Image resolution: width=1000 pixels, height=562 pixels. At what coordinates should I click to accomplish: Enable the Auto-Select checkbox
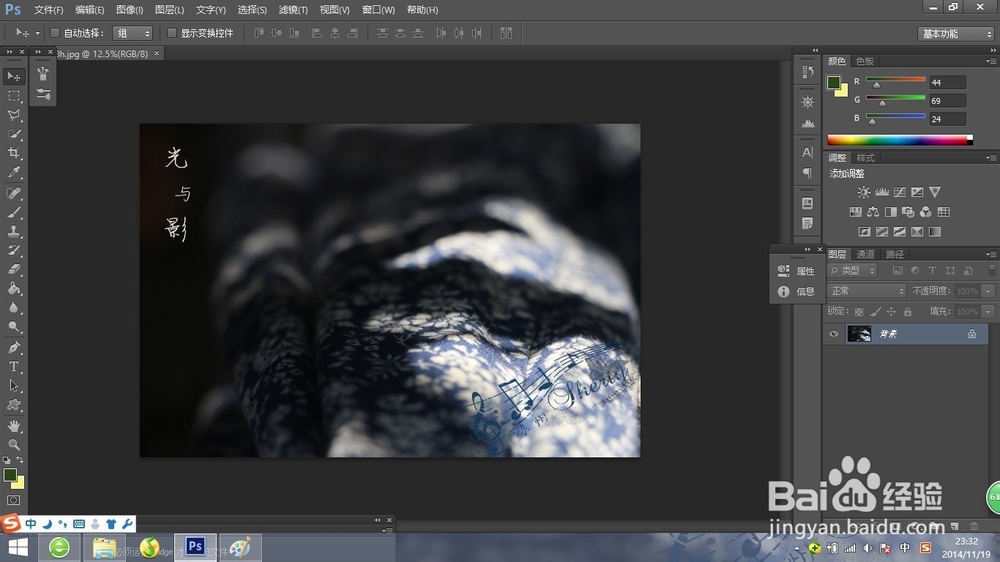pos(55,33)
